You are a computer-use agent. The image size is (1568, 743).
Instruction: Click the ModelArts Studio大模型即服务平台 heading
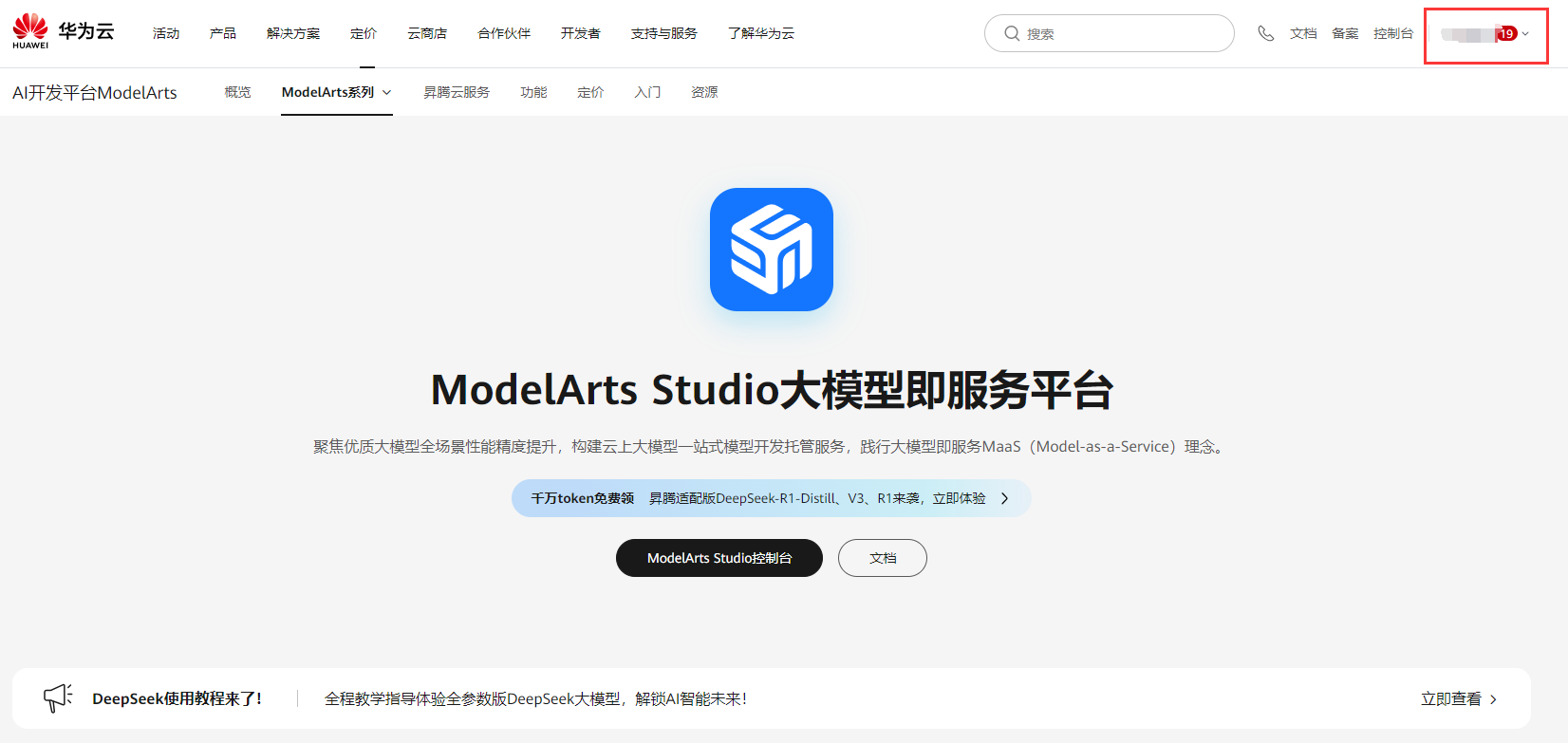pyautogui.click(x=772, y=390)
